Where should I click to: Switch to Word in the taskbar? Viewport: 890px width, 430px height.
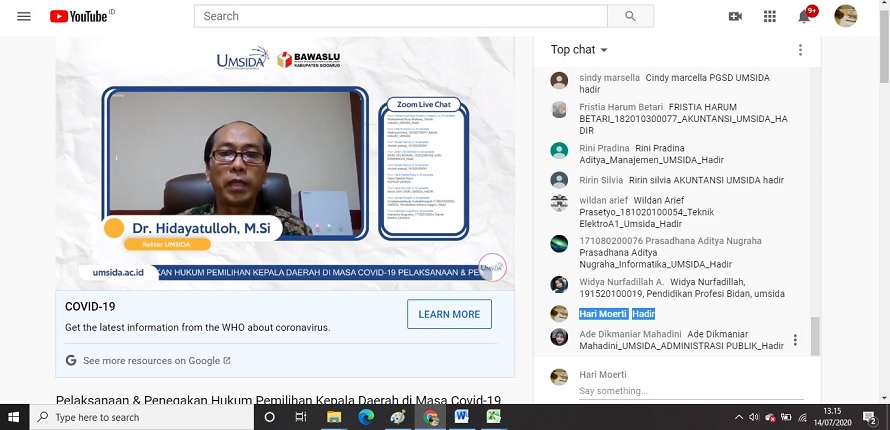tap(462, 417)
